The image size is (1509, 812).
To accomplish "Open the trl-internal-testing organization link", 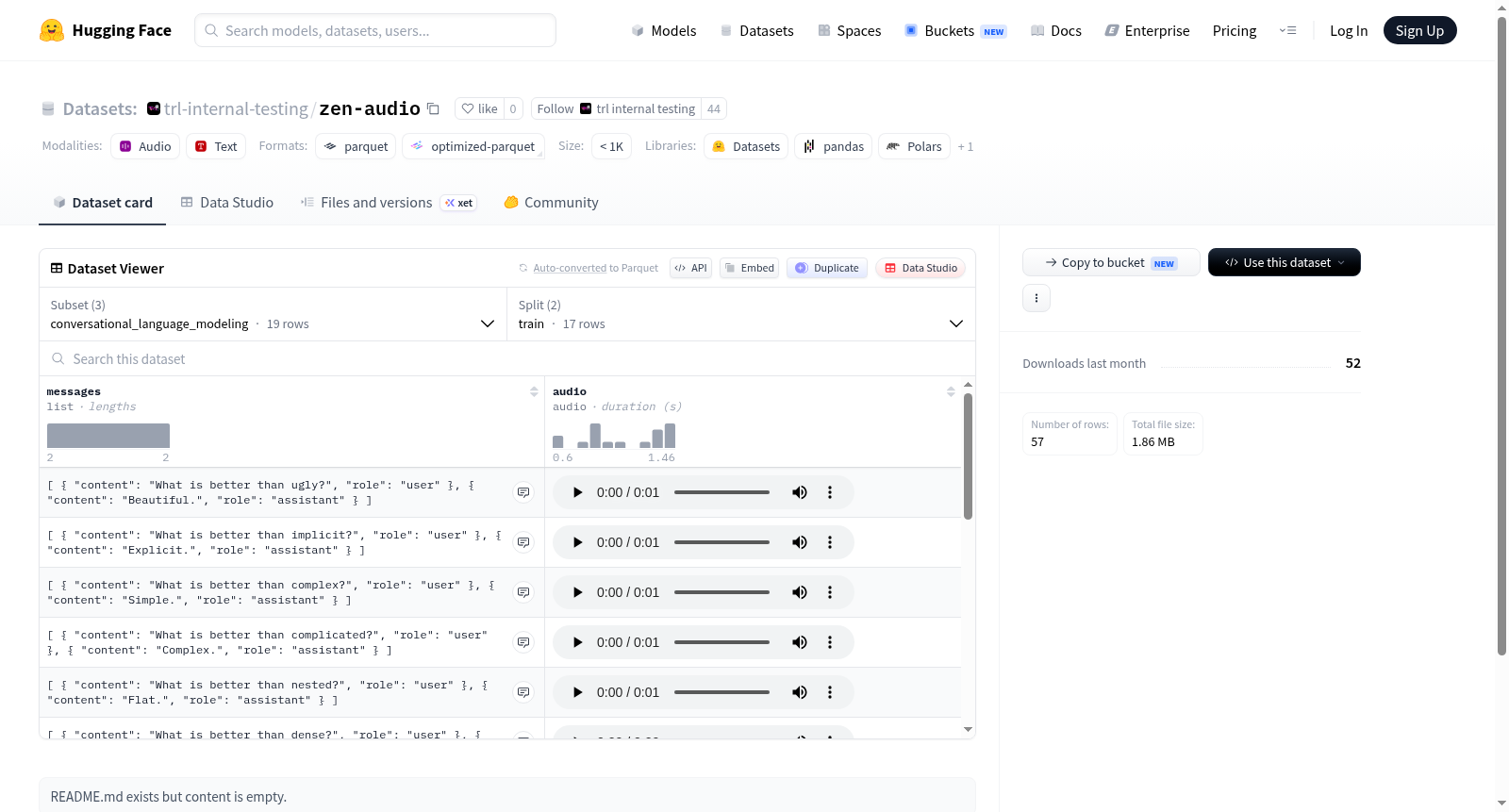I will point(236,108).
